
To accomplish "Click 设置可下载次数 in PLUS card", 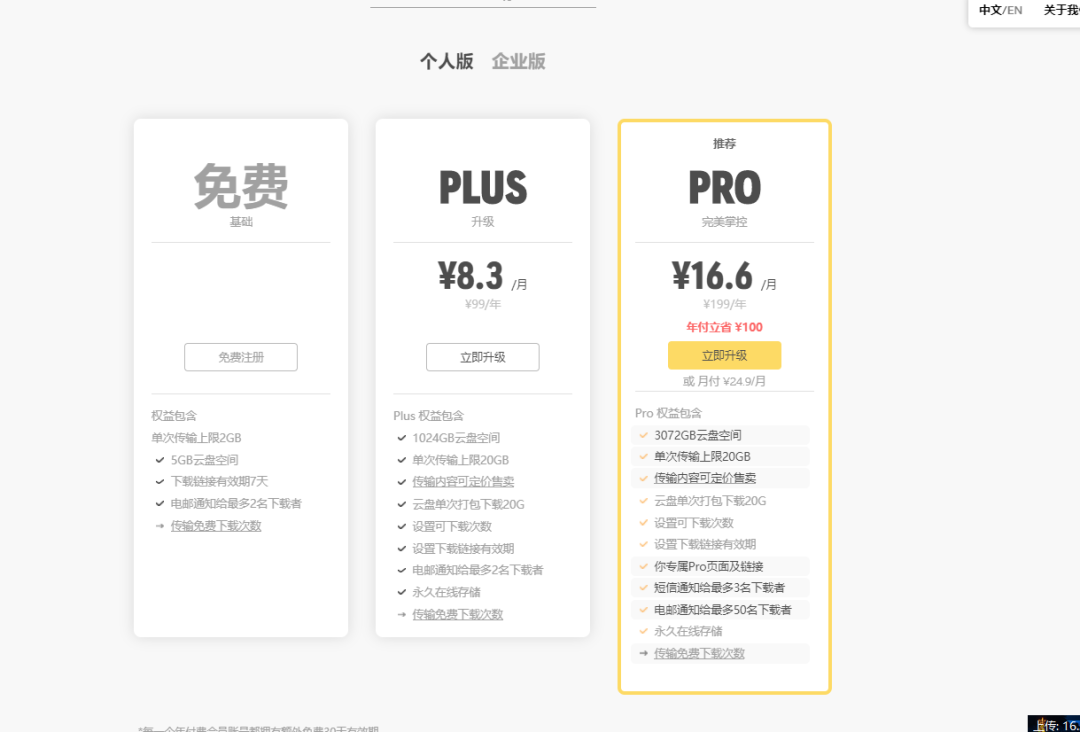I will pyautogui.click(x=452, y=527).
